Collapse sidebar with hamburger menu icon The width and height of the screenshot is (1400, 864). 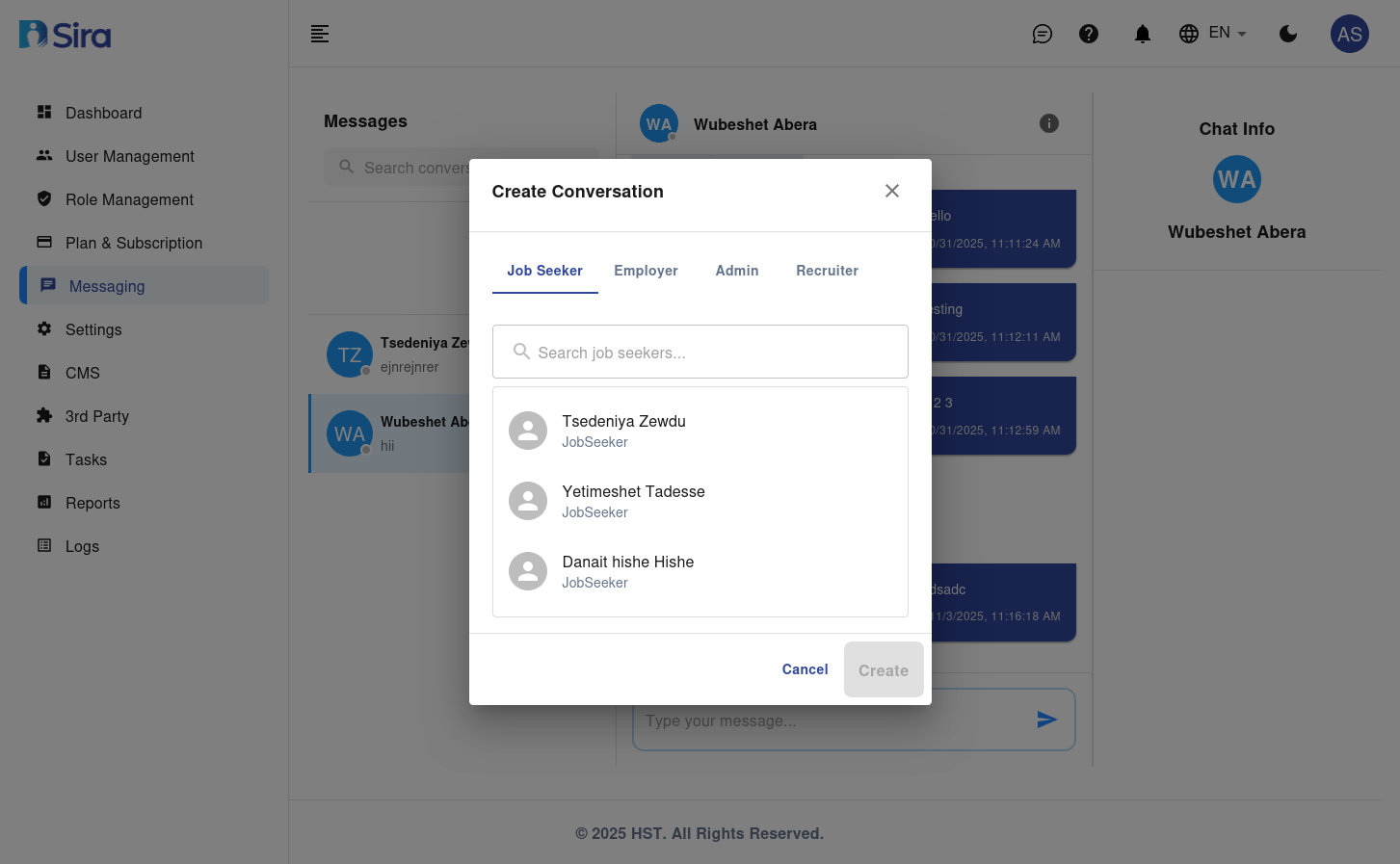coord(320,34)
